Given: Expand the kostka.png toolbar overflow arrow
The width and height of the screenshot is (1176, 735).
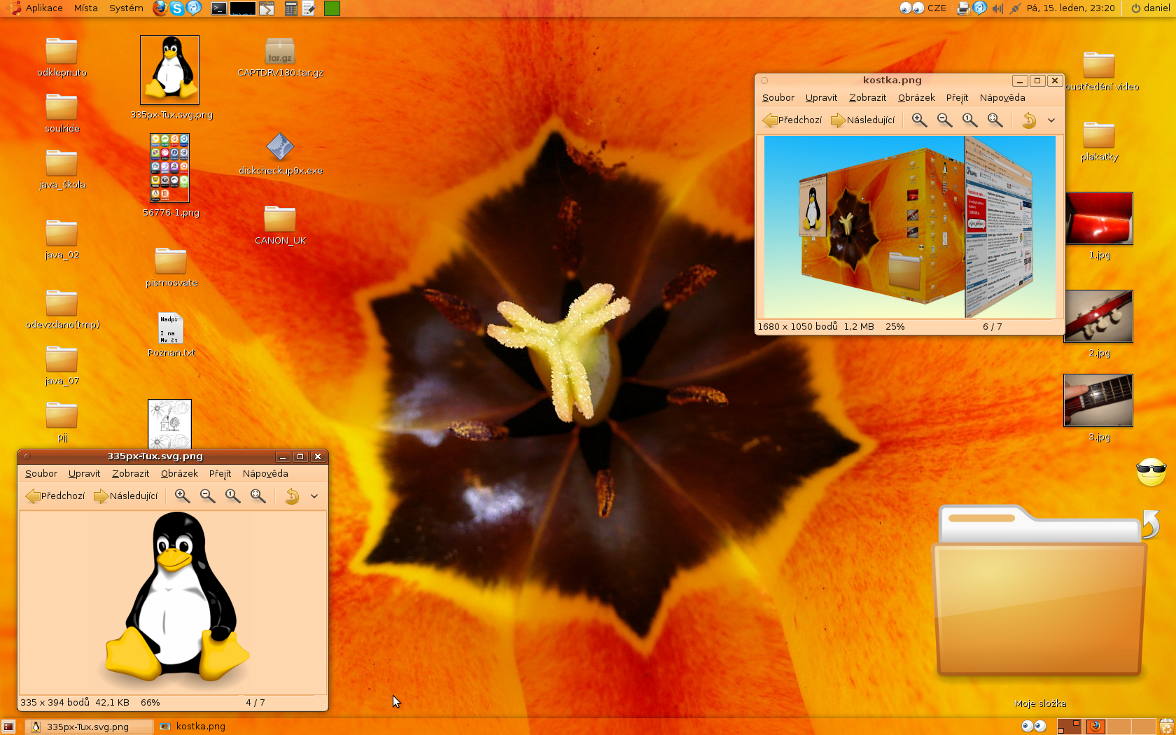Looking at the screenshot, I should coord(1051,120).
